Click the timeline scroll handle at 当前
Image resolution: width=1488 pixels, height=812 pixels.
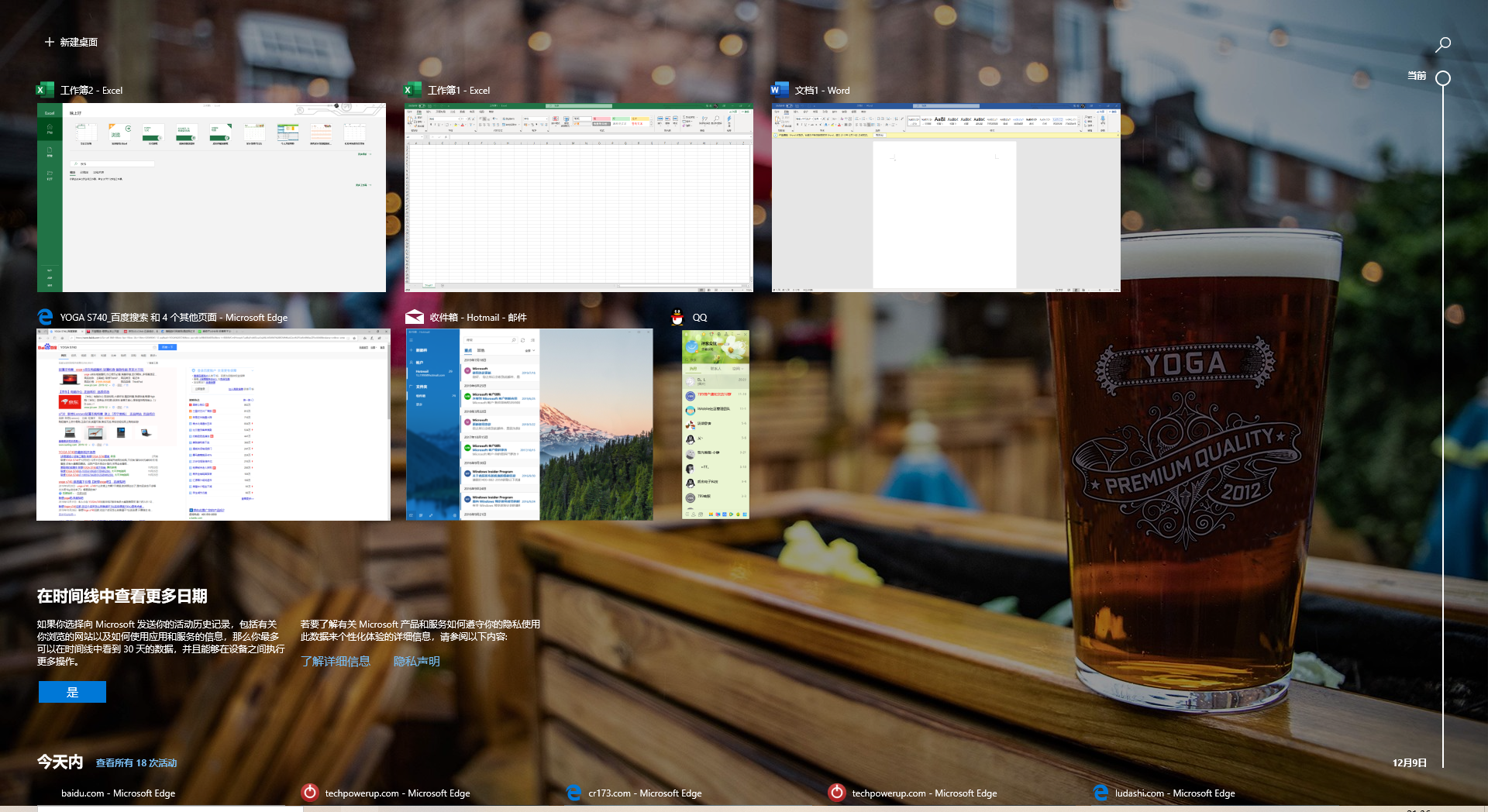[x=1442, y=78]
